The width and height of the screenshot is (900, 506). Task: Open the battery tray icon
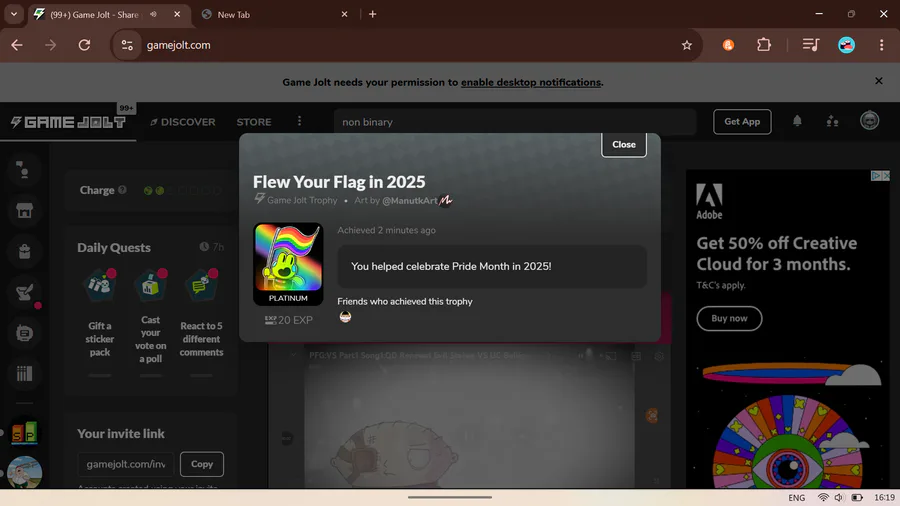[x=857, y=497]
